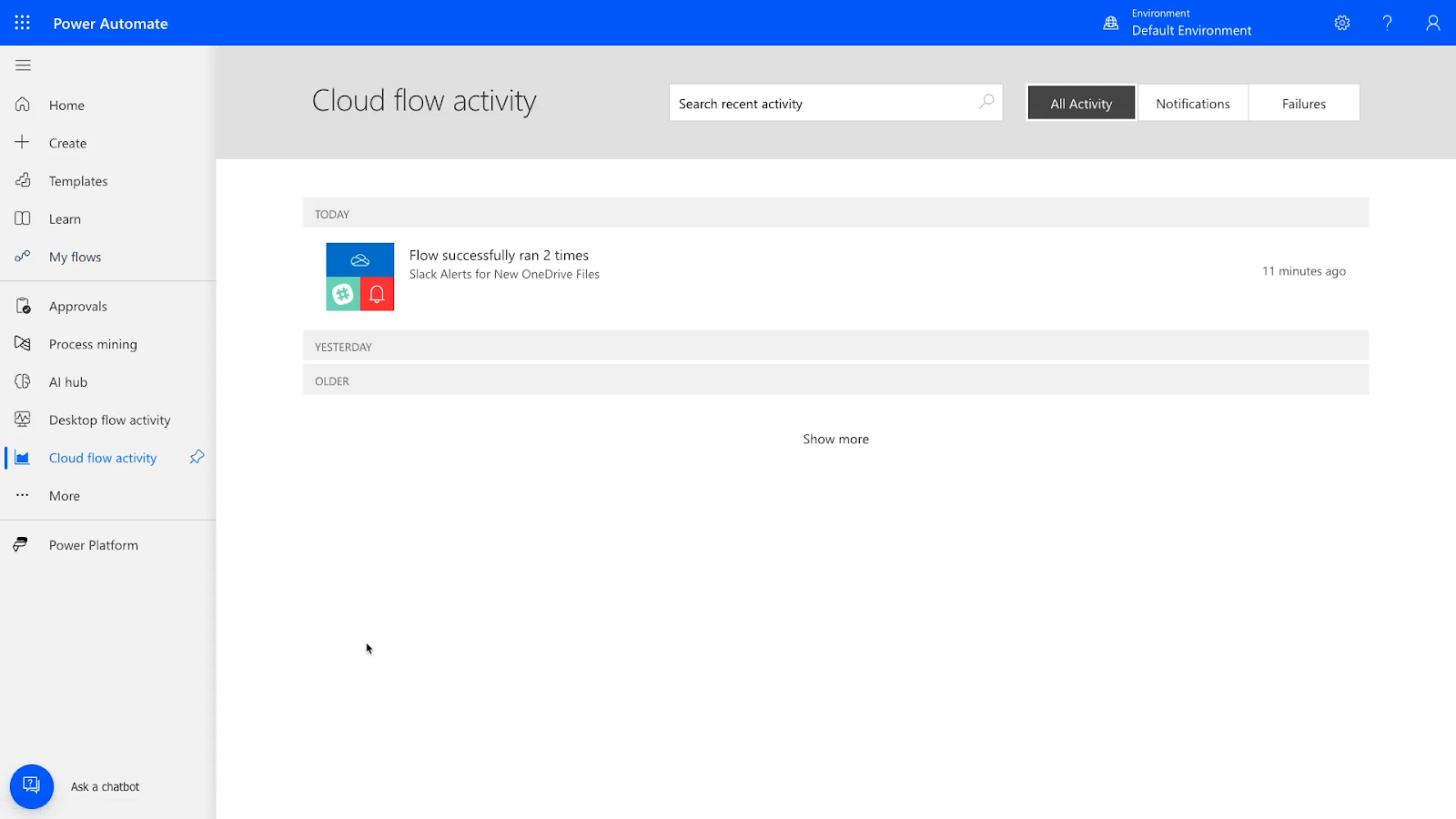This screenshot has width=1456, height=819.
Task: Open the app launcher waffle icon
Action: (x=23, y=23)
